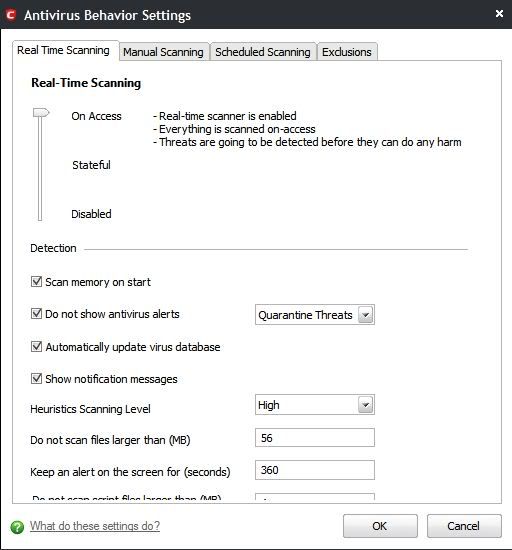
Task: Click the max file size field showing 56
Action: pos(315,437)
